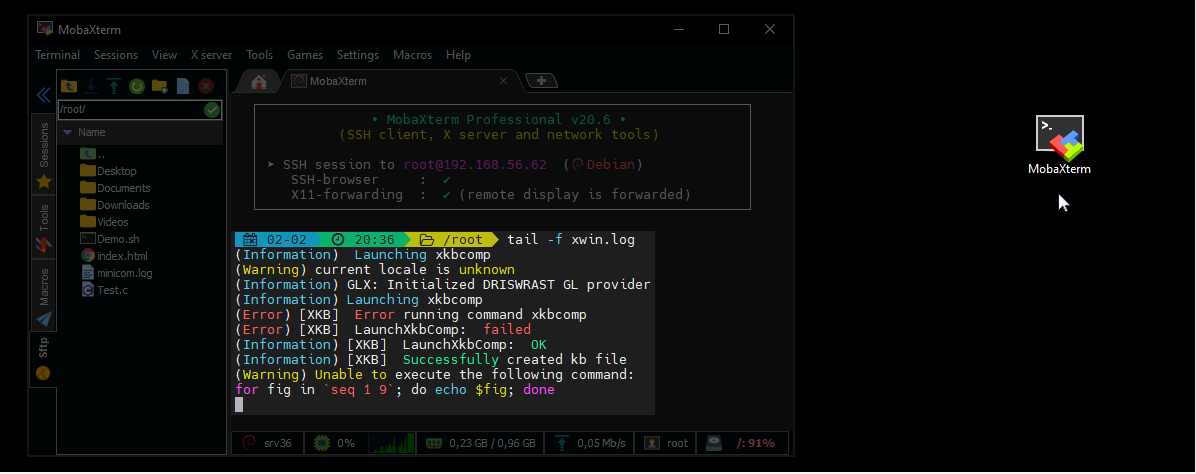The width and height of the screenshot is (1196, 474).
Task: Open the Macros side tab
Action: click(43, 296)
